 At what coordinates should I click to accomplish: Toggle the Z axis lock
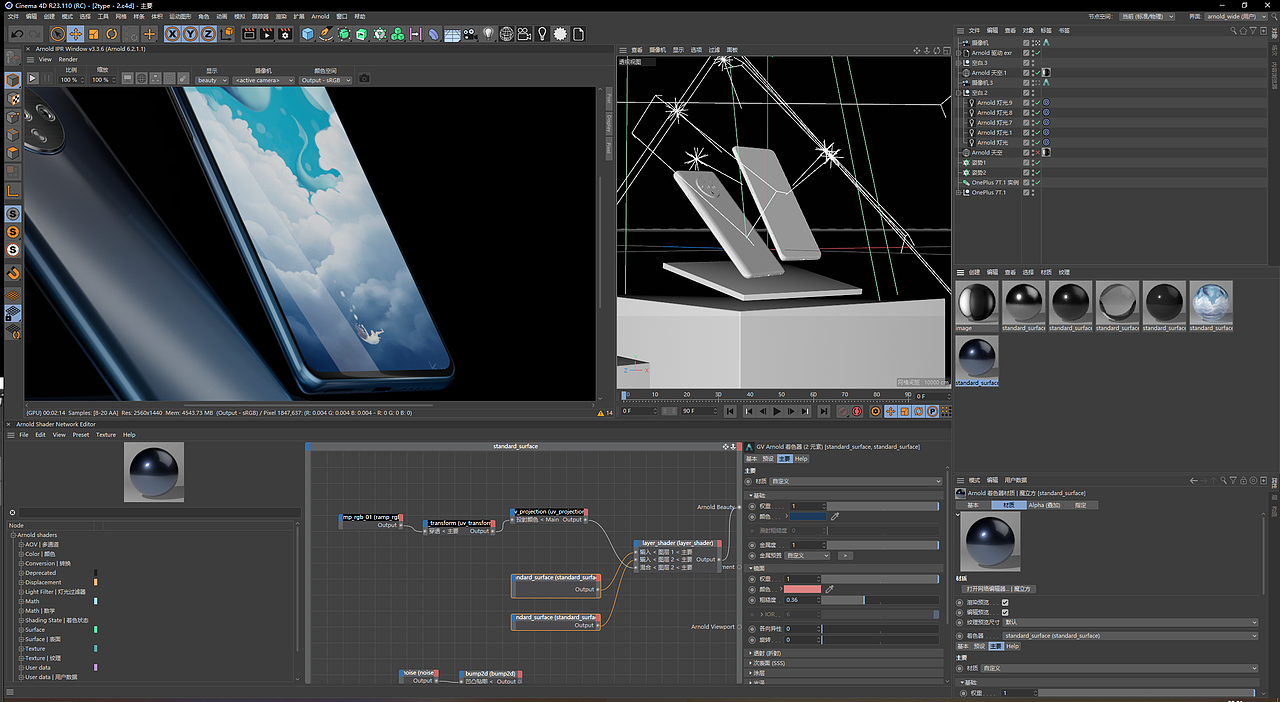click(208, 34)
